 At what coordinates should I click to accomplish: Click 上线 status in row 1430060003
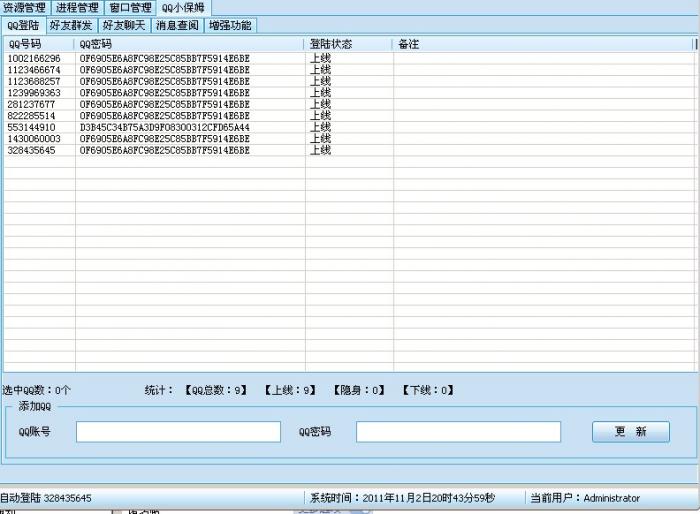[x=321, y=139]
